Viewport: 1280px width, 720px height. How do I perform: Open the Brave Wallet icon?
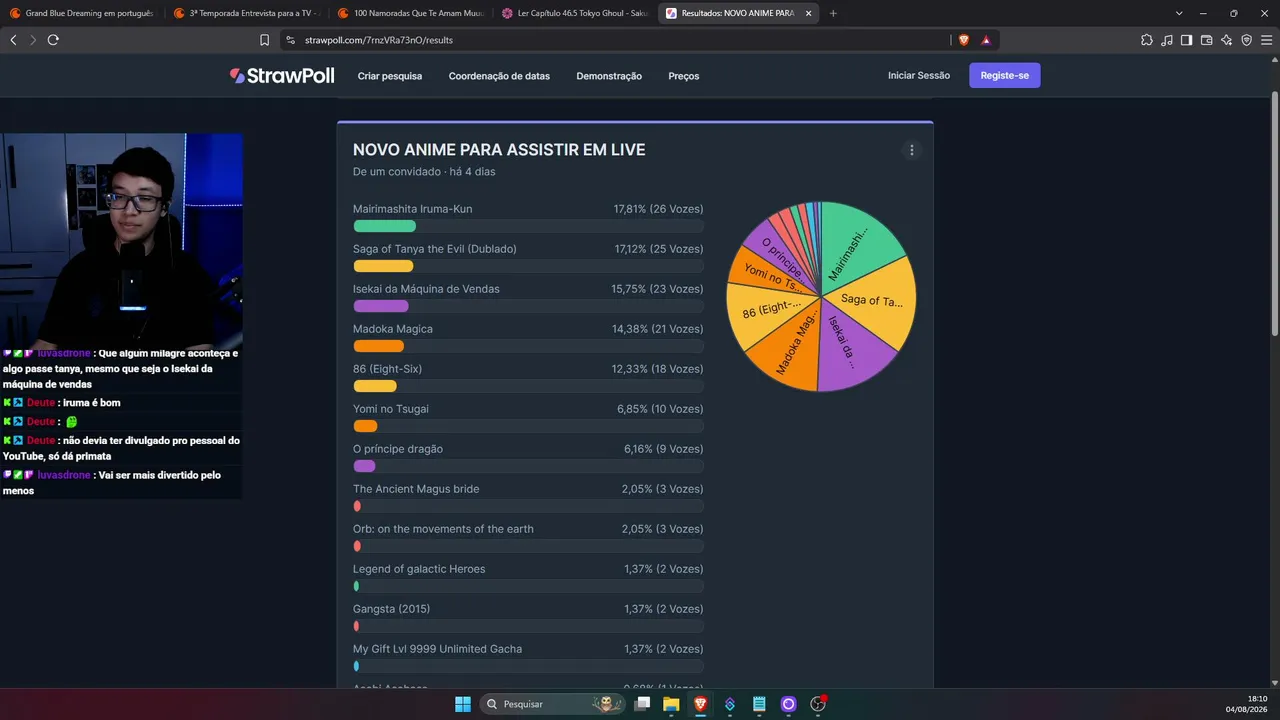click(1206, 40)
